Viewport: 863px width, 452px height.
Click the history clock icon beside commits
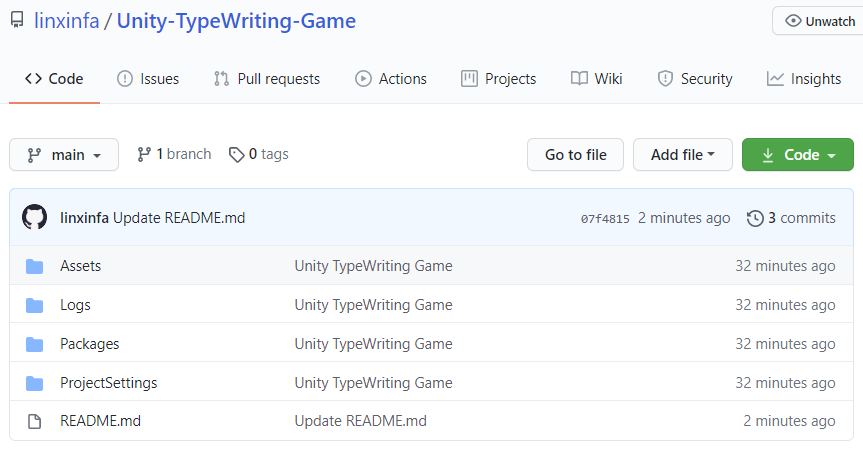[755, 219]
